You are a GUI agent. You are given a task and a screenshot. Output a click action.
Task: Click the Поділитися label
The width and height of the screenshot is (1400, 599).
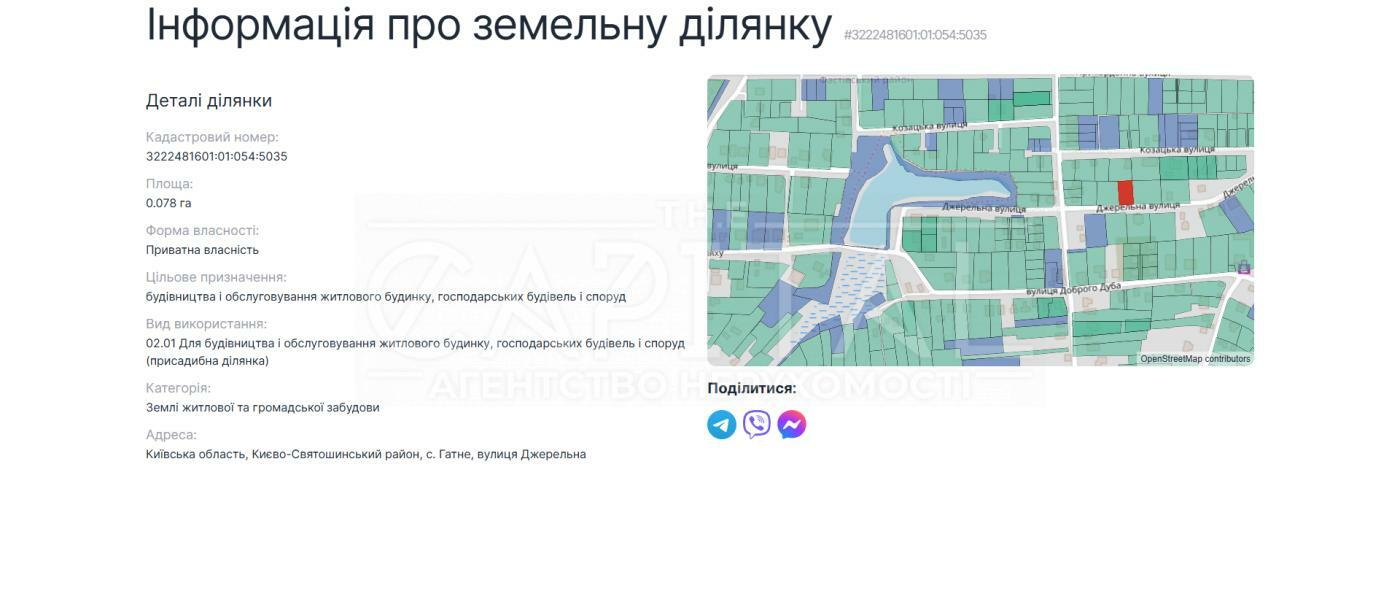[x=752, y=388]
